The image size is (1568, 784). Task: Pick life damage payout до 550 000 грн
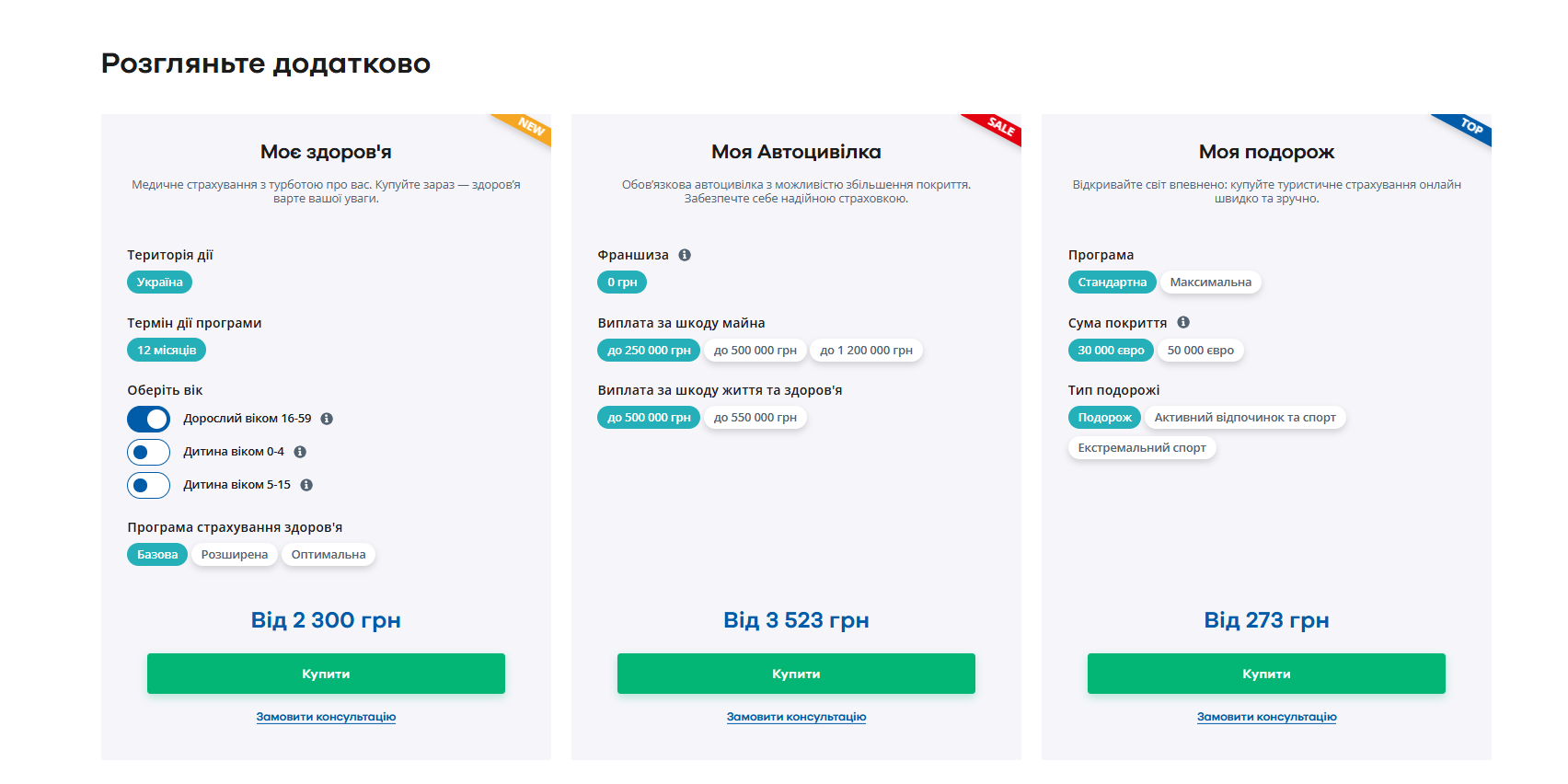pos(755,418)
